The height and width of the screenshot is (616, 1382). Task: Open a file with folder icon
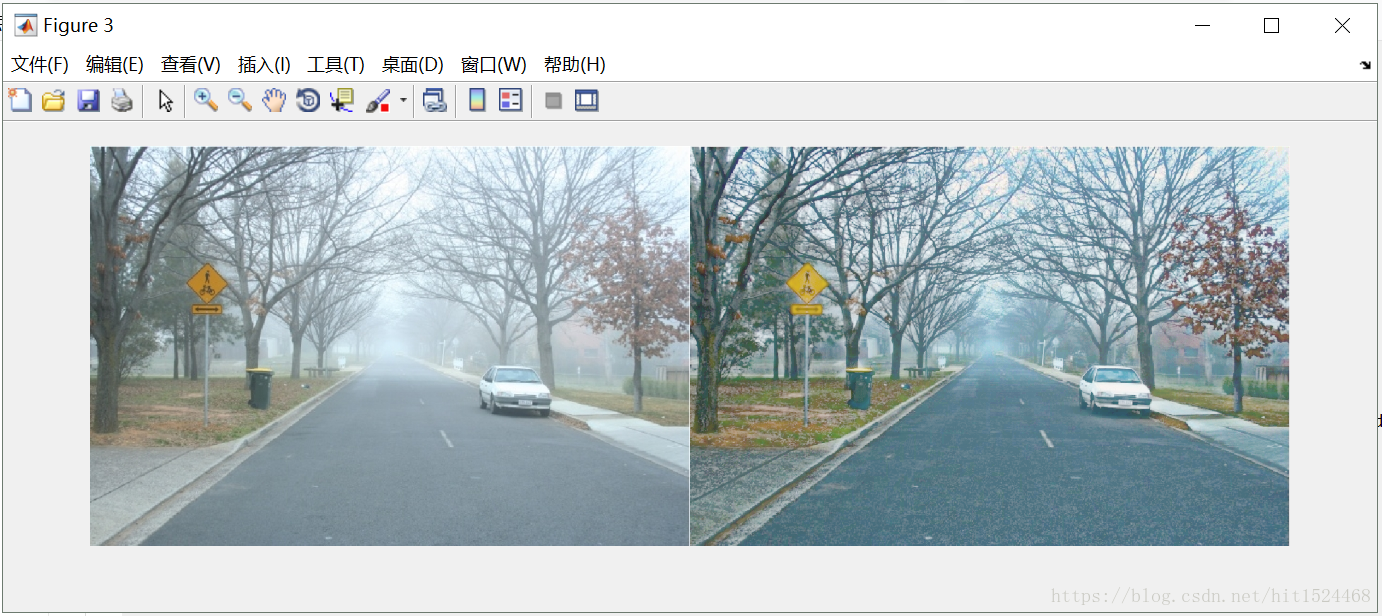coord(54,100)
